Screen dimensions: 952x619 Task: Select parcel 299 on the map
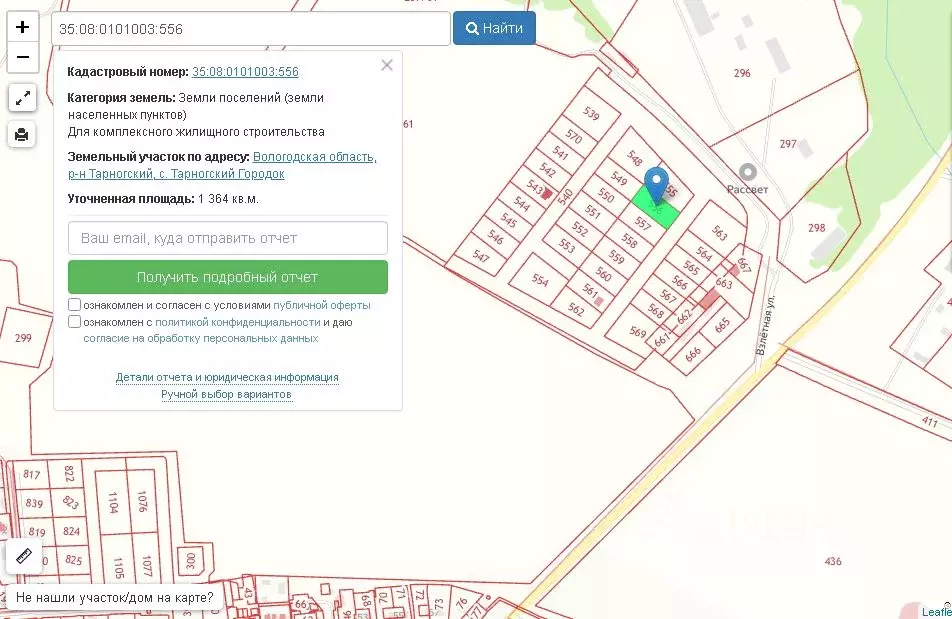[23, 338]
